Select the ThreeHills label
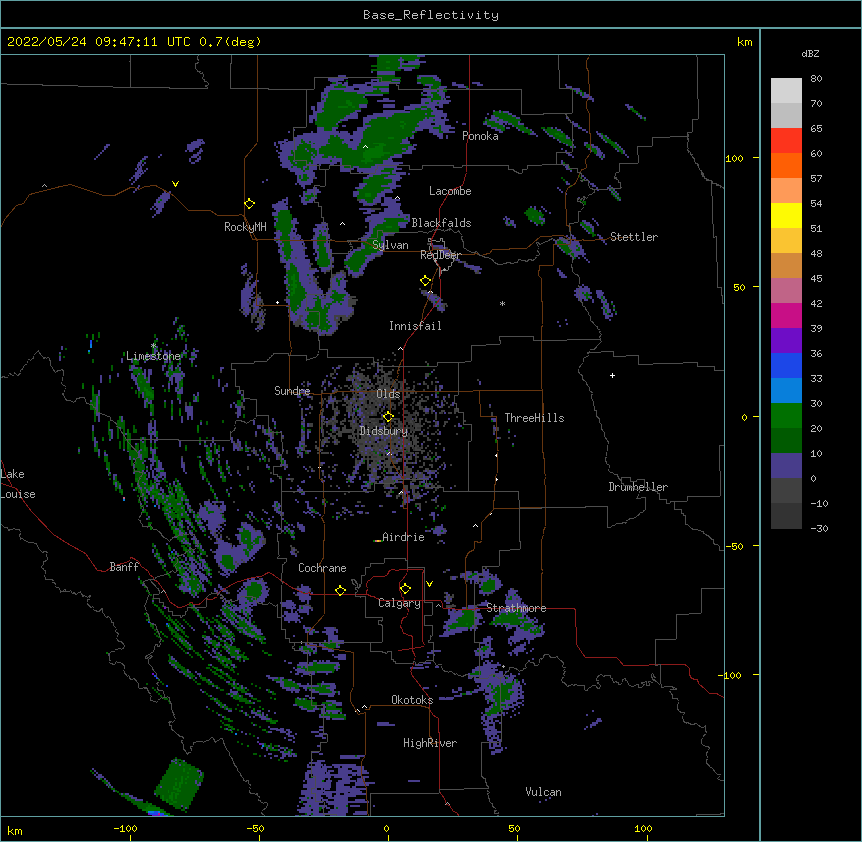This screenshot has height=842, width=862. coord(534,418)
